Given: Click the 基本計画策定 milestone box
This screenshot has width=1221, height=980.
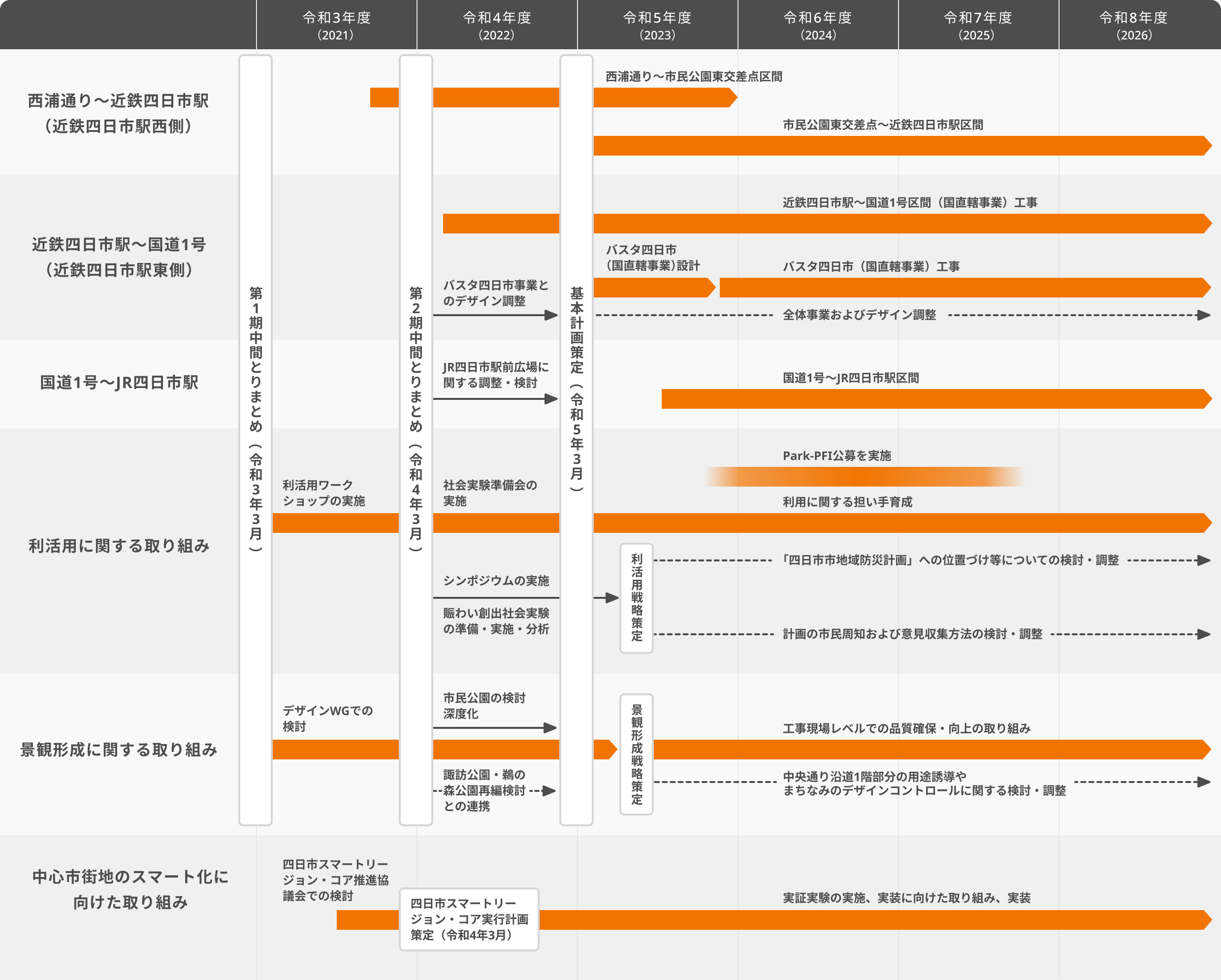Looking at the screenshot, I should [x=577, y=440].
